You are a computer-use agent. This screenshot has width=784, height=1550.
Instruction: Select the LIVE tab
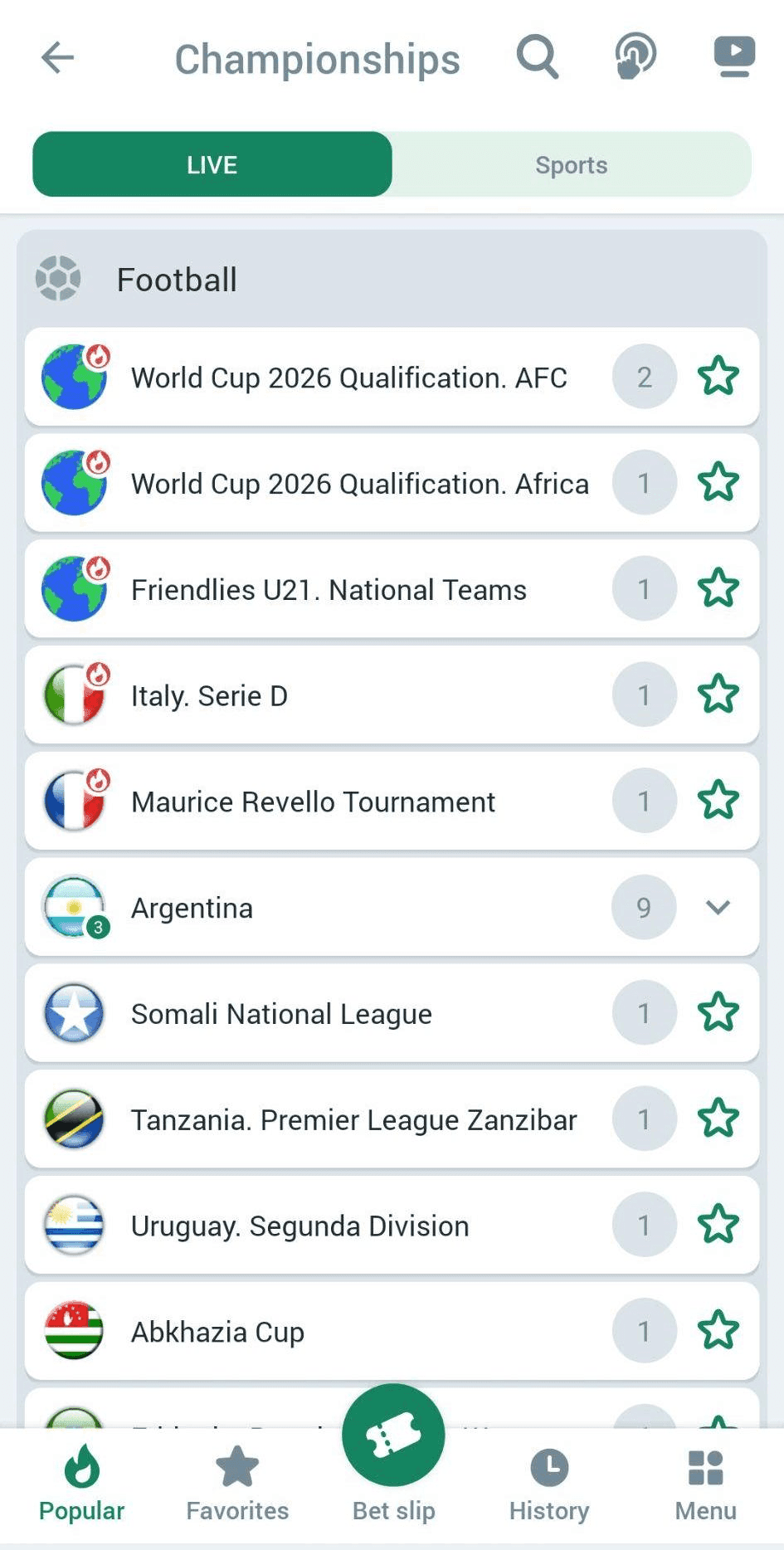212,165
